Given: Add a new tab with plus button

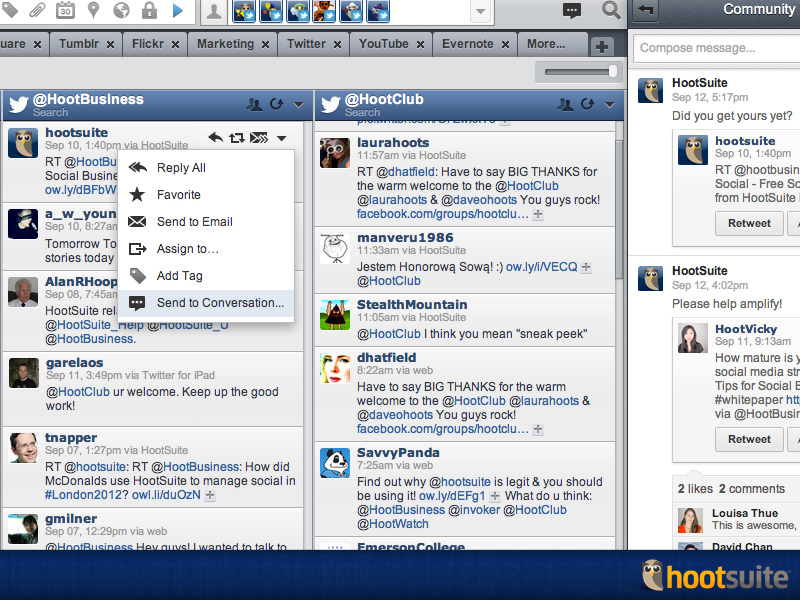Looking at the screenshot, I should pyautogui.click(x=602, y=46).
